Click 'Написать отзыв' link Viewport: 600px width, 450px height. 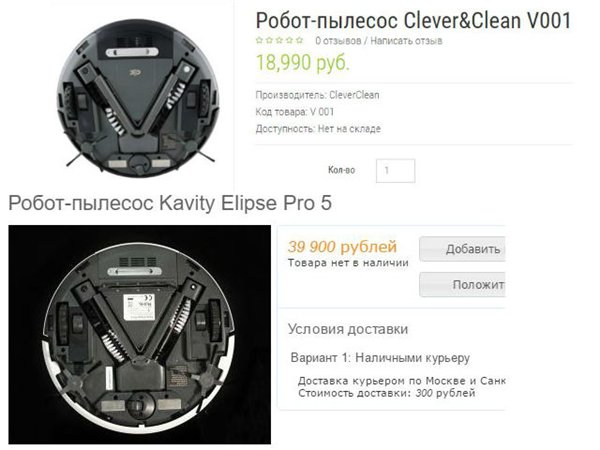(x=406, y=41)
